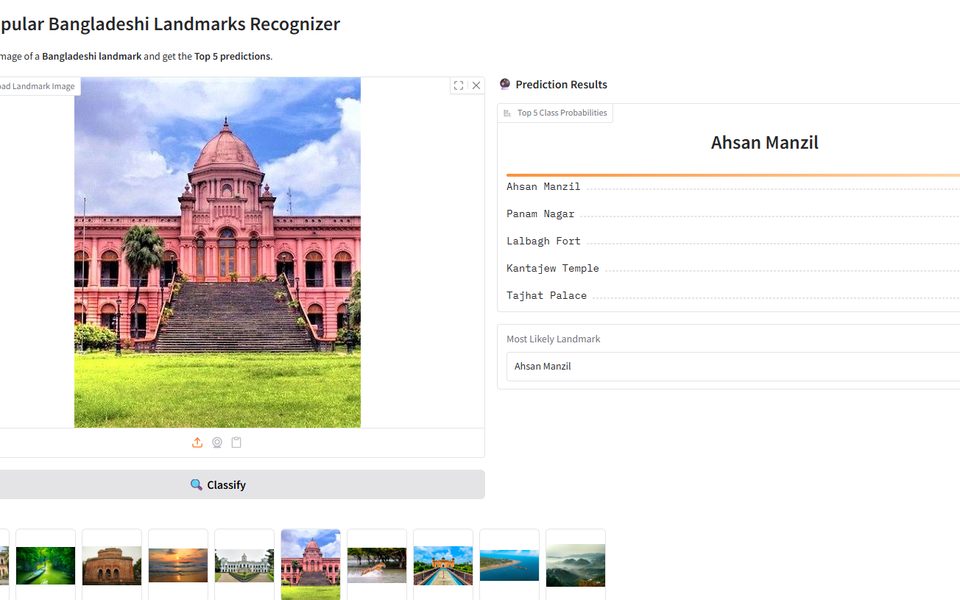The image size is (960, 600).
Task: Remove the uploaded landmark image
Action: pyautogui.click(x=476, y=86)
